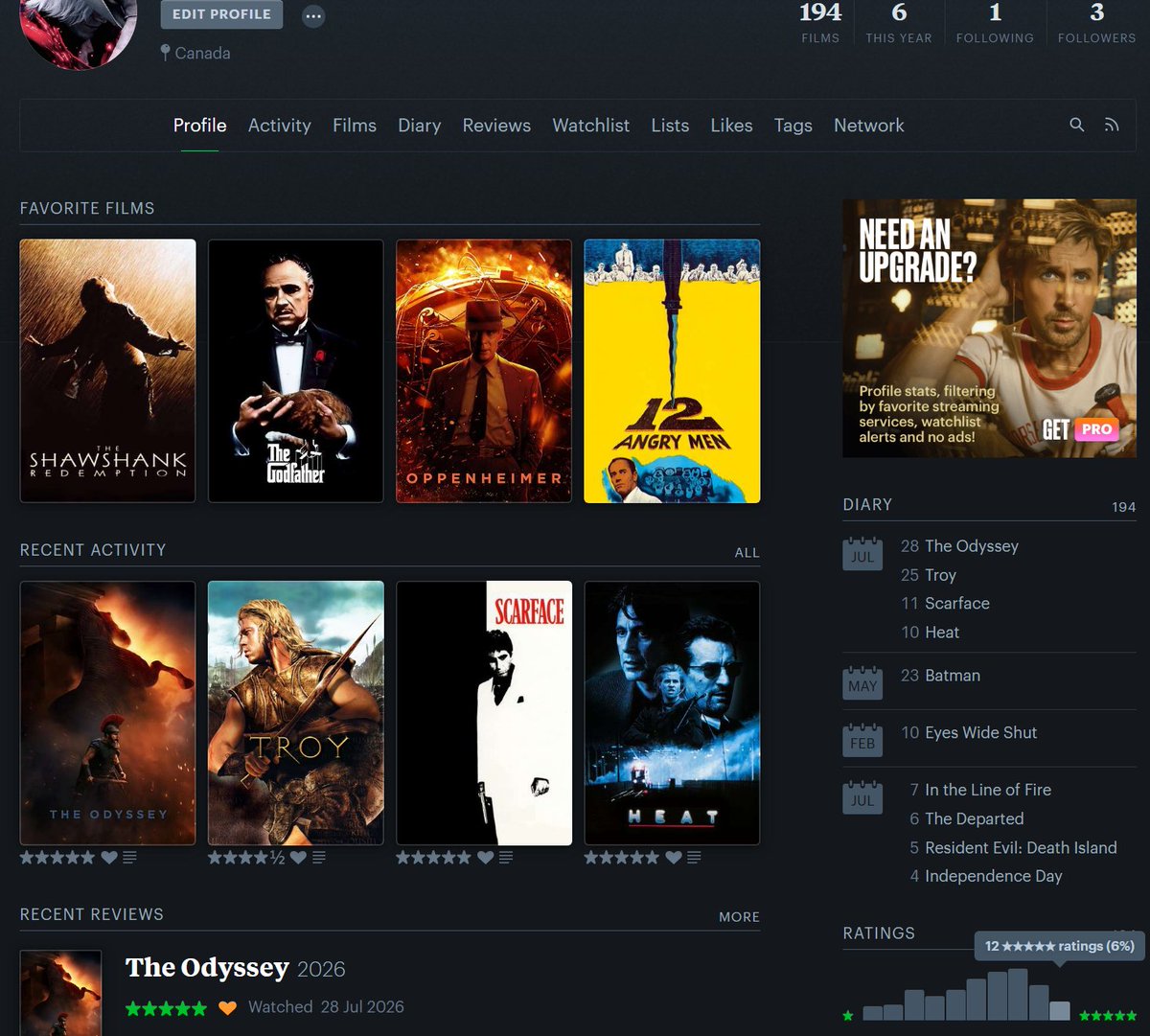This screenshot has height=1036, width=1150.
Task: Click the Ratings section heading
Action: click(x=879, y=932)
